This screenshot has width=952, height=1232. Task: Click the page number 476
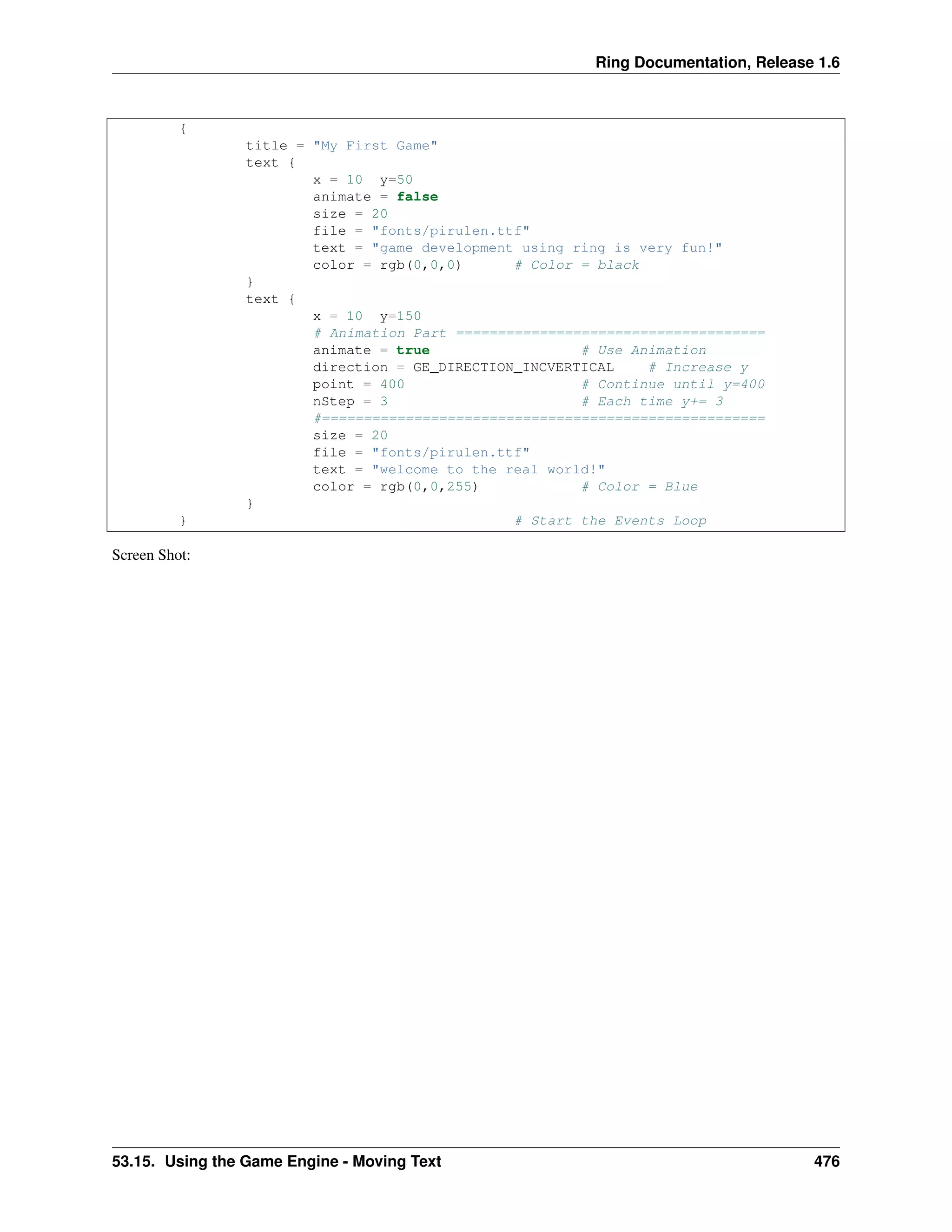click(827, 1161)
